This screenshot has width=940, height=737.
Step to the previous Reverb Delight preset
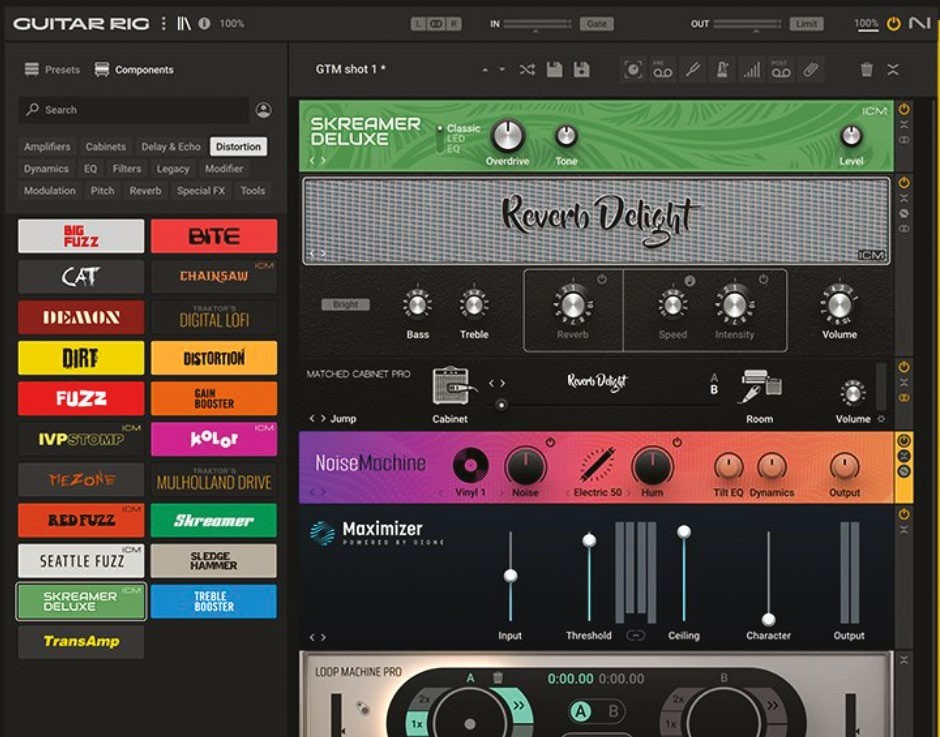point(312,253)
